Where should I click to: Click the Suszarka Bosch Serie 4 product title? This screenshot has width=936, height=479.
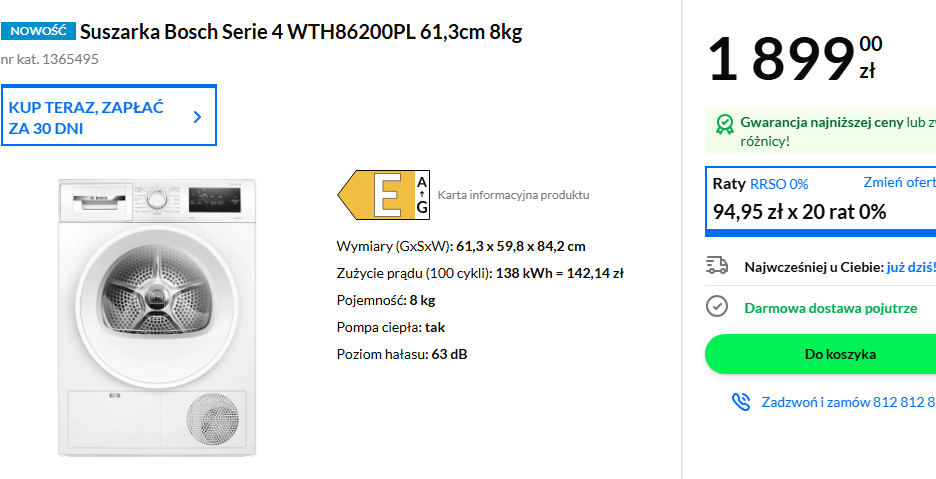coord(301,32)
